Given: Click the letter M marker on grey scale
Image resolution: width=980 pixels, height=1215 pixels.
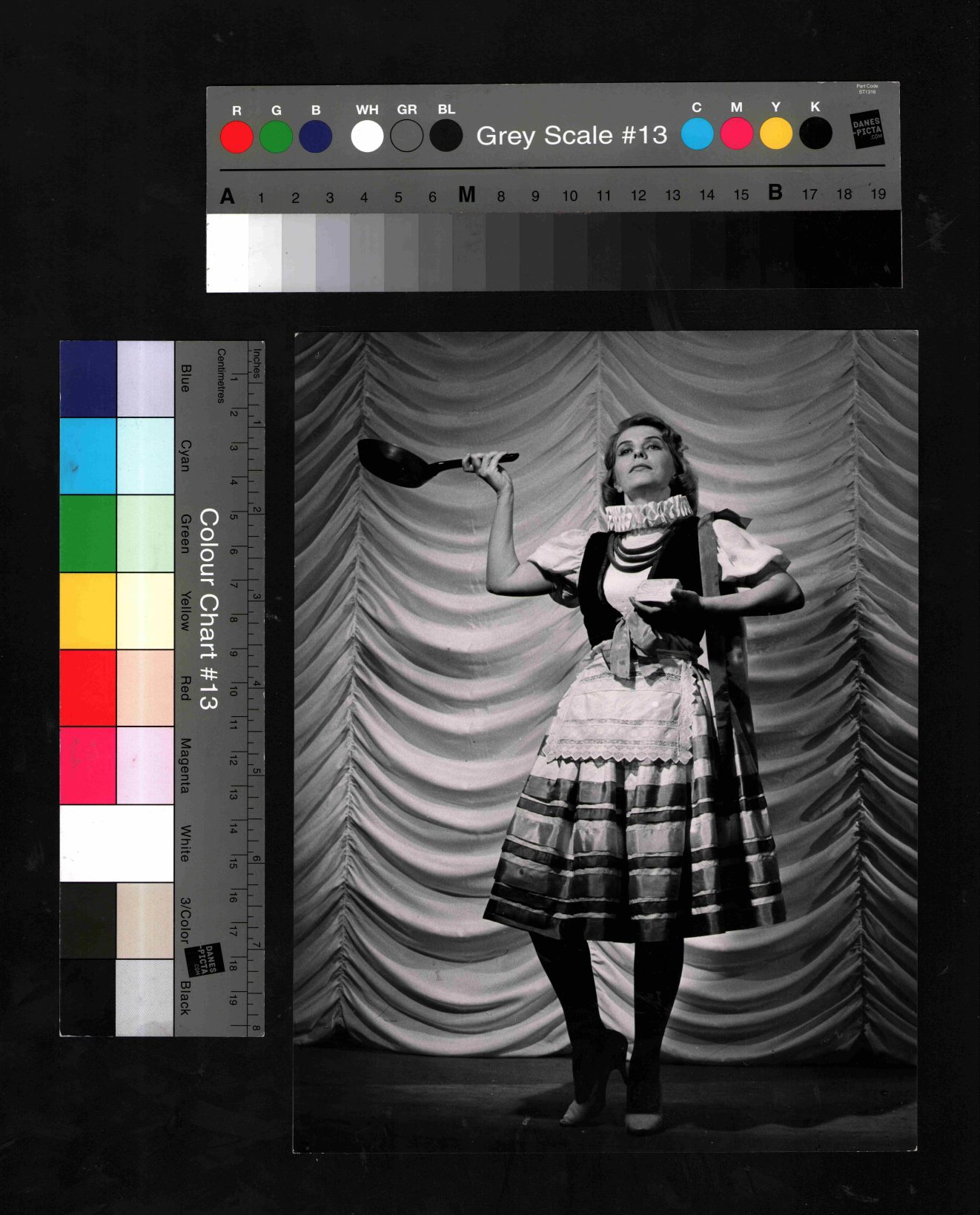Looking at the screenshot, I should [466, 195].
